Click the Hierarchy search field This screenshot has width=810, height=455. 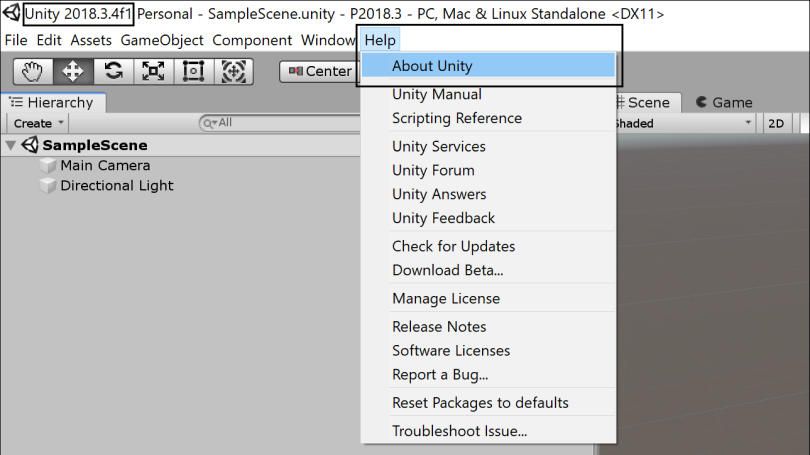coord(280,123)
